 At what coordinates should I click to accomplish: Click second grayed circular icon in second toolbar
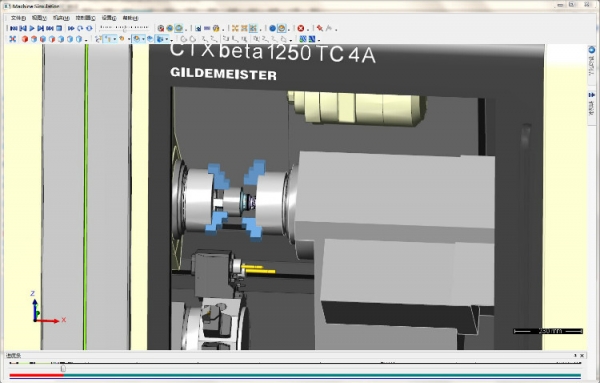click(x=193, y=39)
